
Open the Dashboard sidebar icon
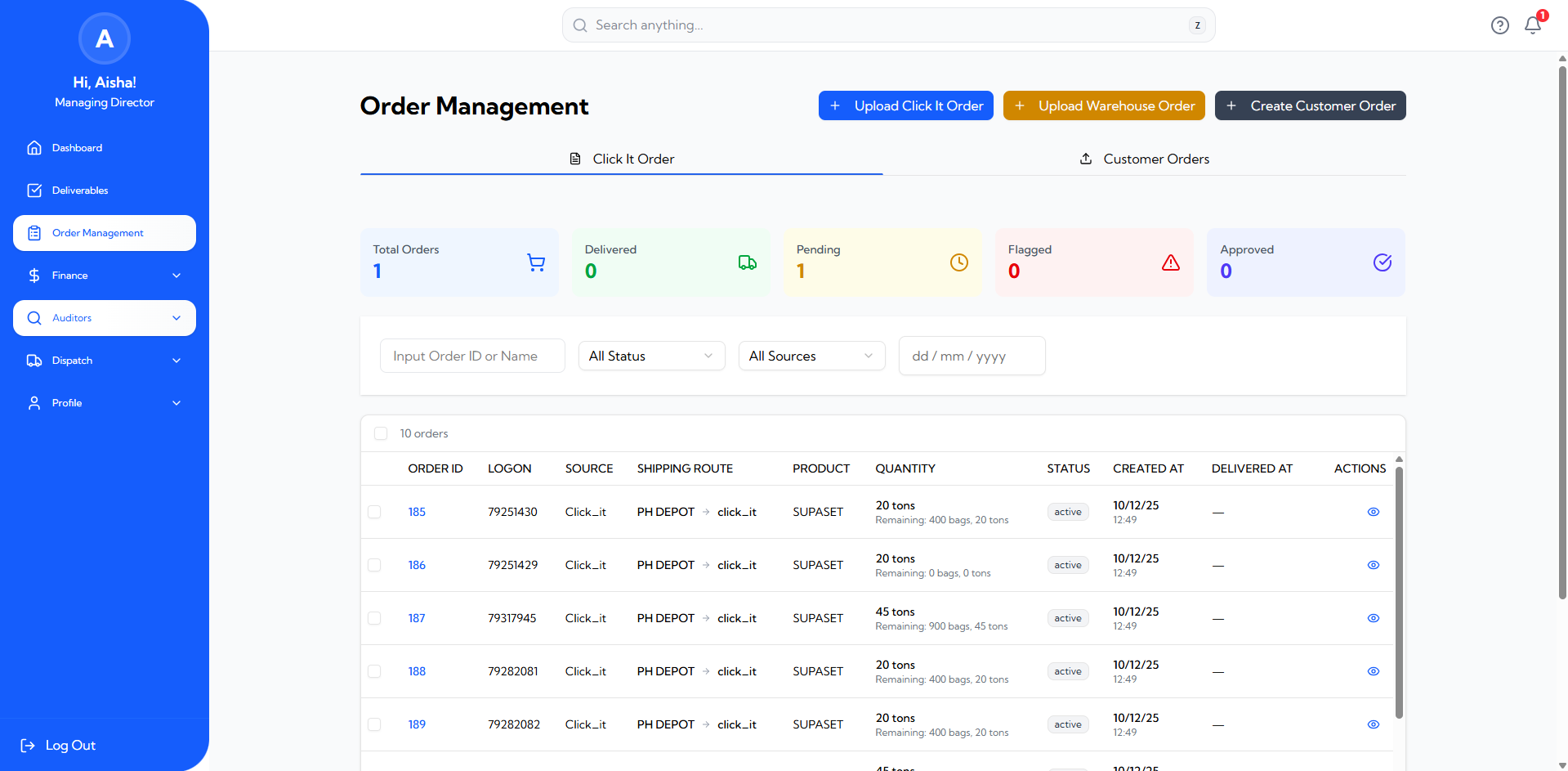pos(34,147)
